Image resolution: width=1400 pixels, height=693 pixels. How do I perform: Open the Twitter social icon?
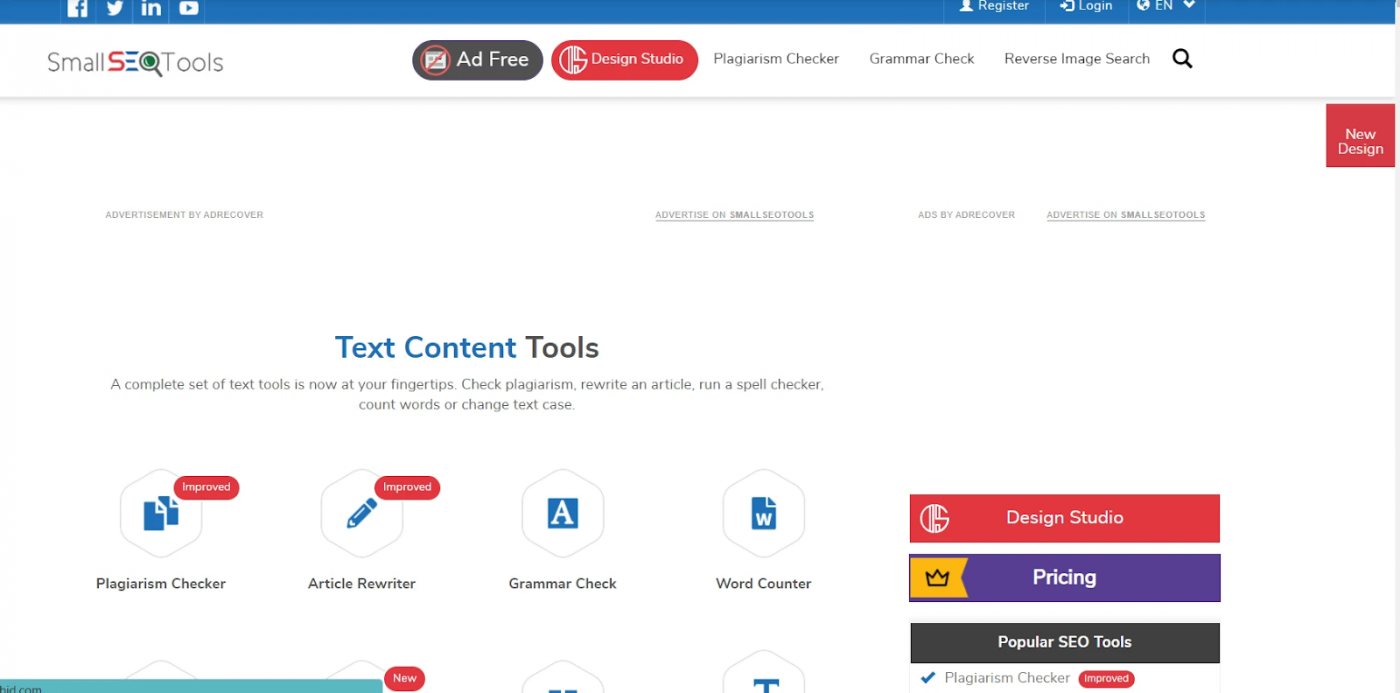pos(114,8)
